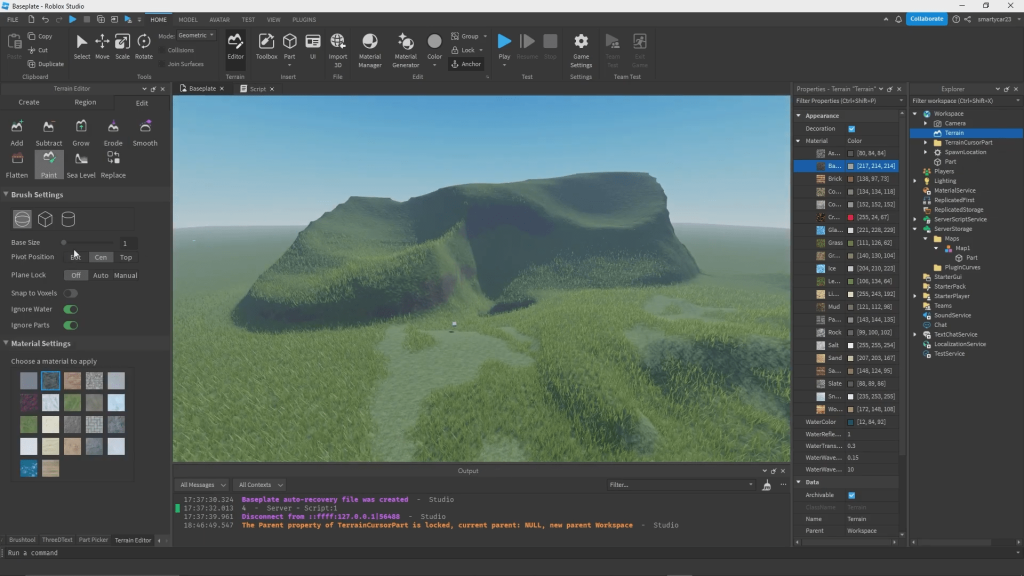
Task: Switch to the Create terrain tab
Action: point(29,103)
